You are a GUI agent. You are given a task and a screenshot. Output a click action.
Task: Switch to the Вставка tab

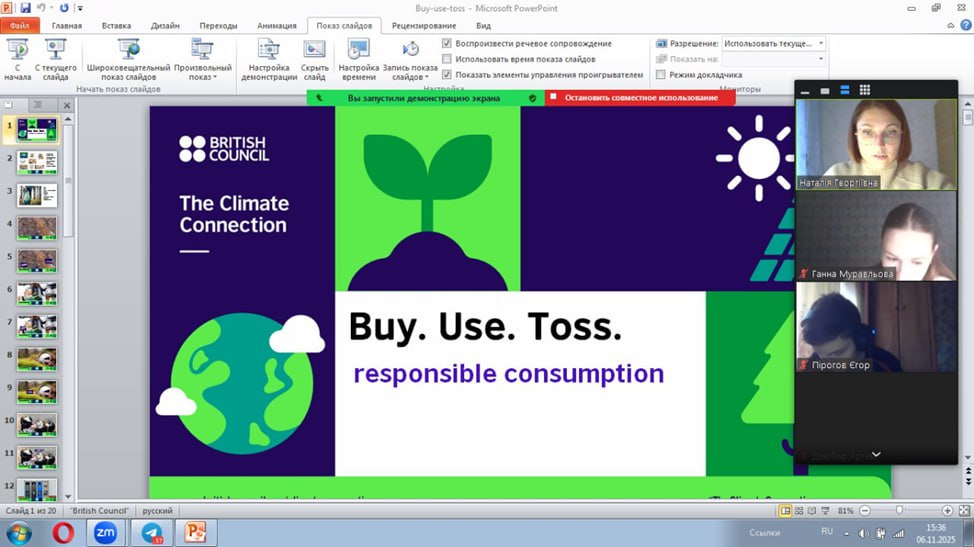click(116, 25)
